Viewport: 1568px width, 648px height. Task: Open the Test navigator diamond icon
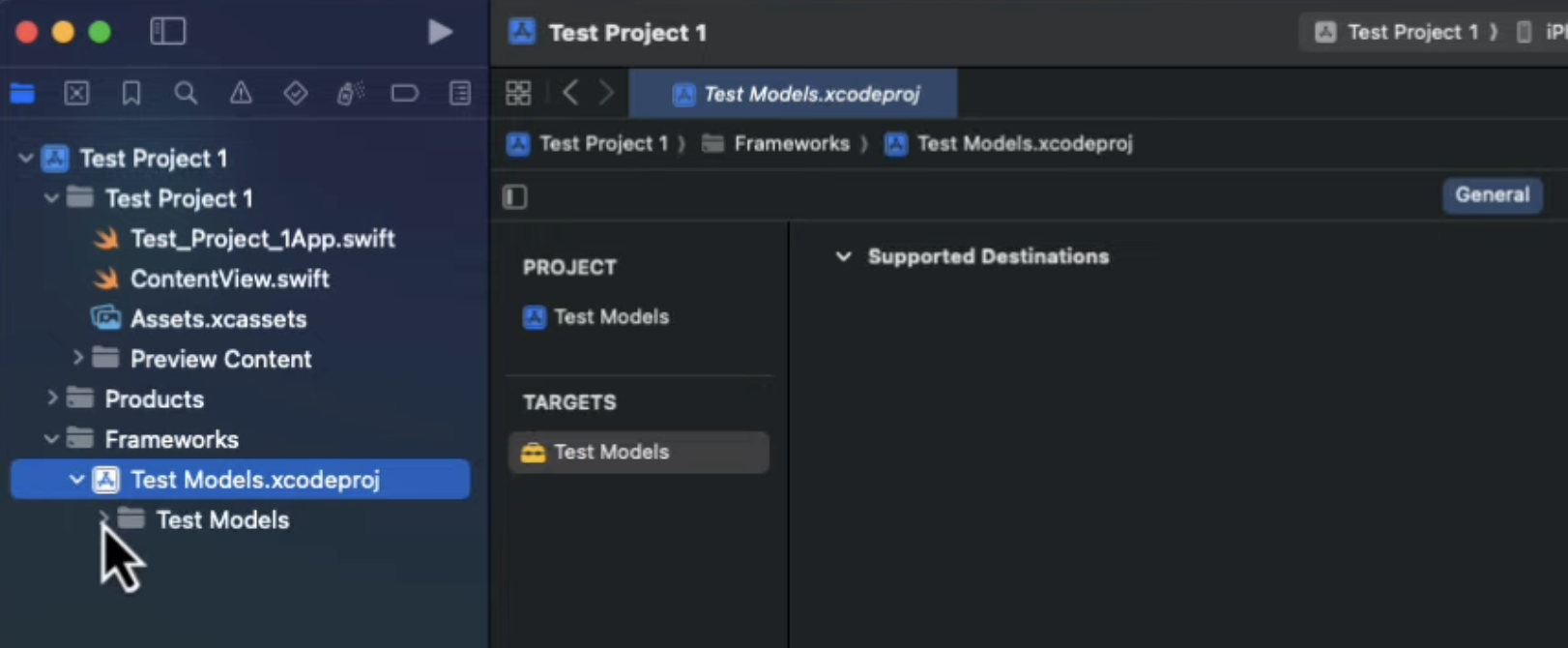(x=296, y=93)
